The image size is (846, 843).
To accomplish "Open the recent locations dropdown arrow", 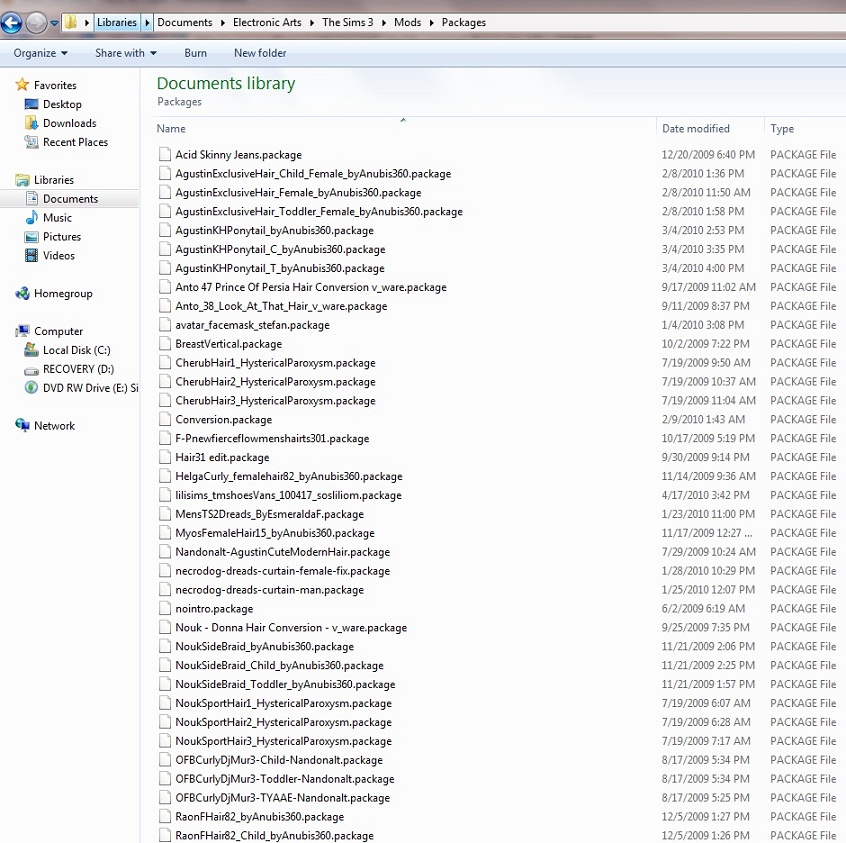I will tap(54, 23).
